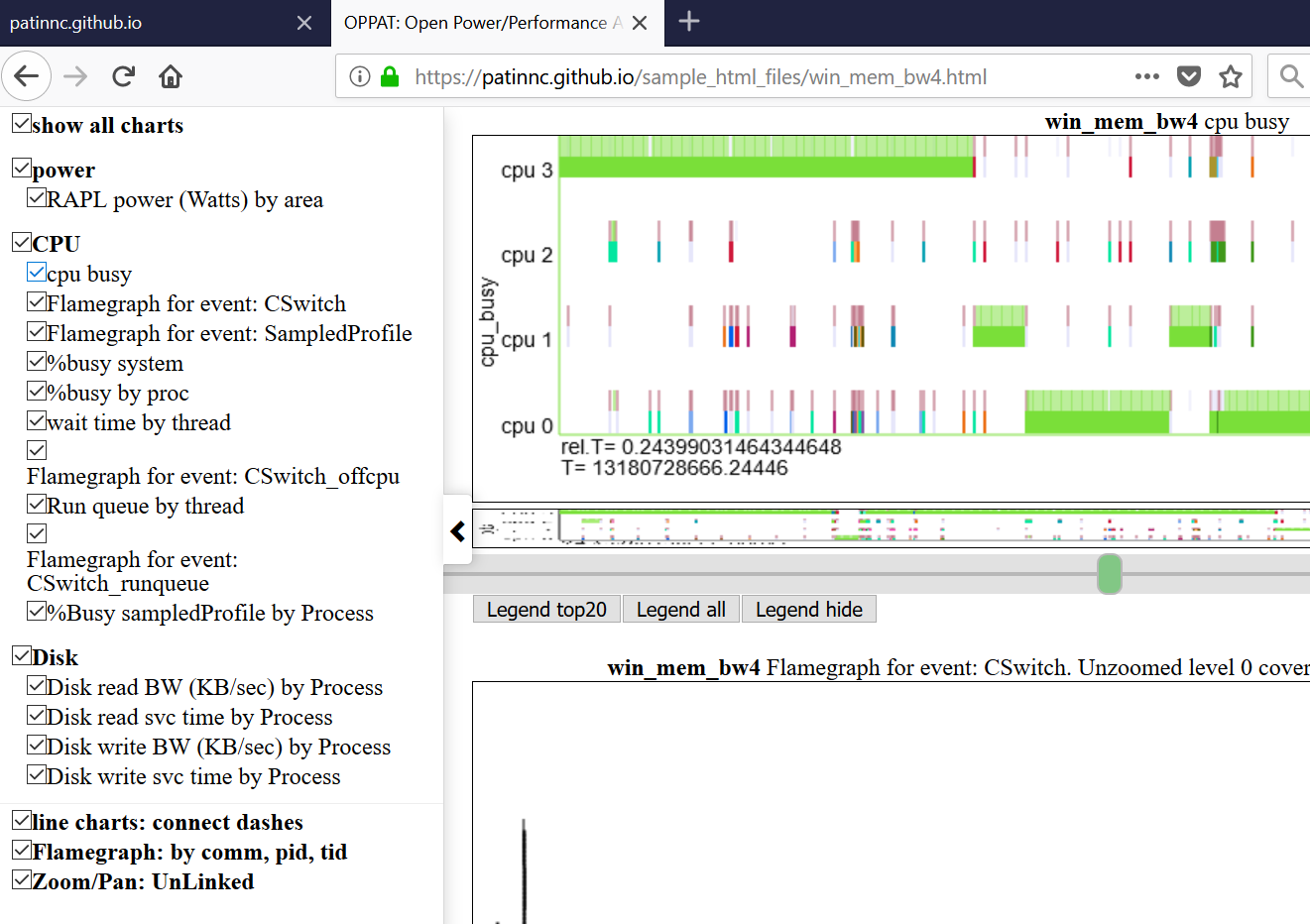Go to the browser home page

[171, 76]
